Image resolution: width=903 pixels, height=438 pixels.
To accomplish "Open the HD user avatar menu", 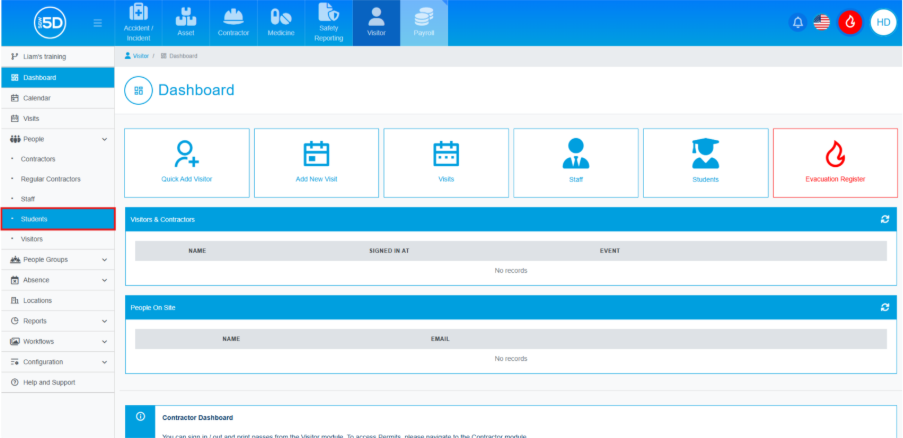I will point(883,22).
